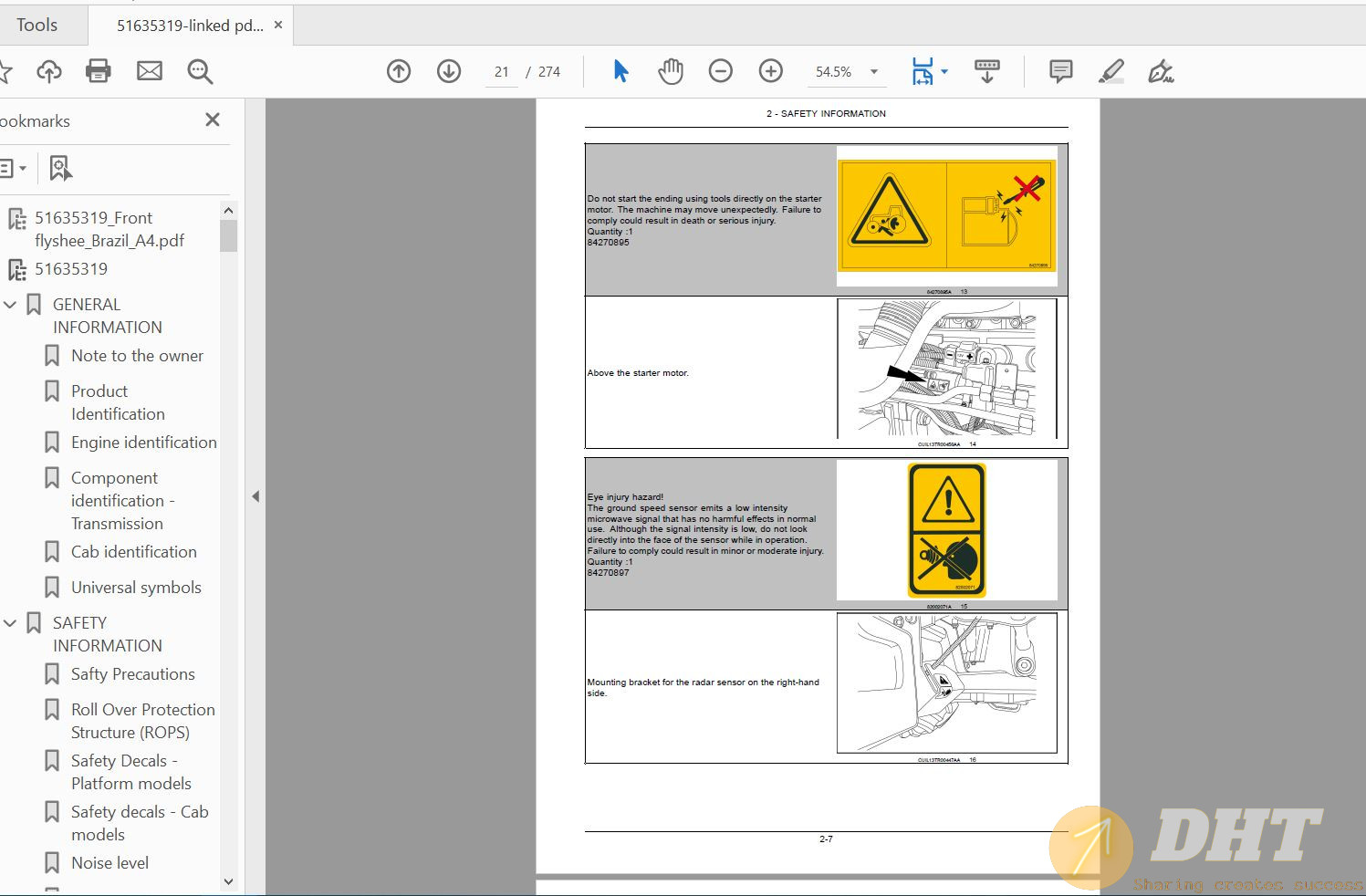Switch to the Tools tab
Screen dimensions: 1366x896
click(36, 25)
